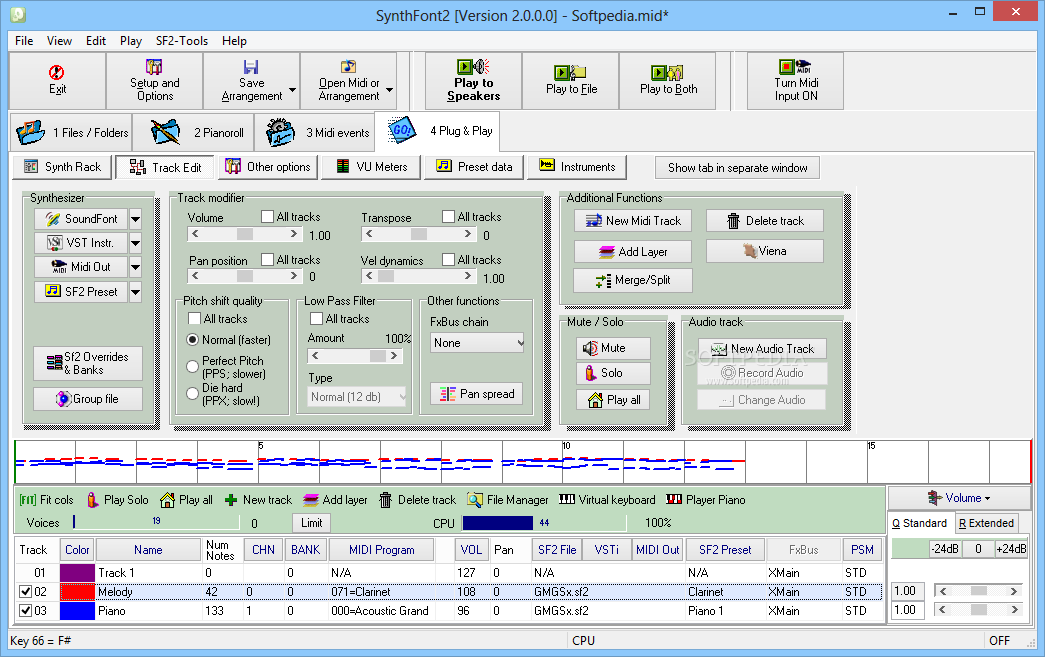Click the VST Instr. button

[x=81, y=243]
